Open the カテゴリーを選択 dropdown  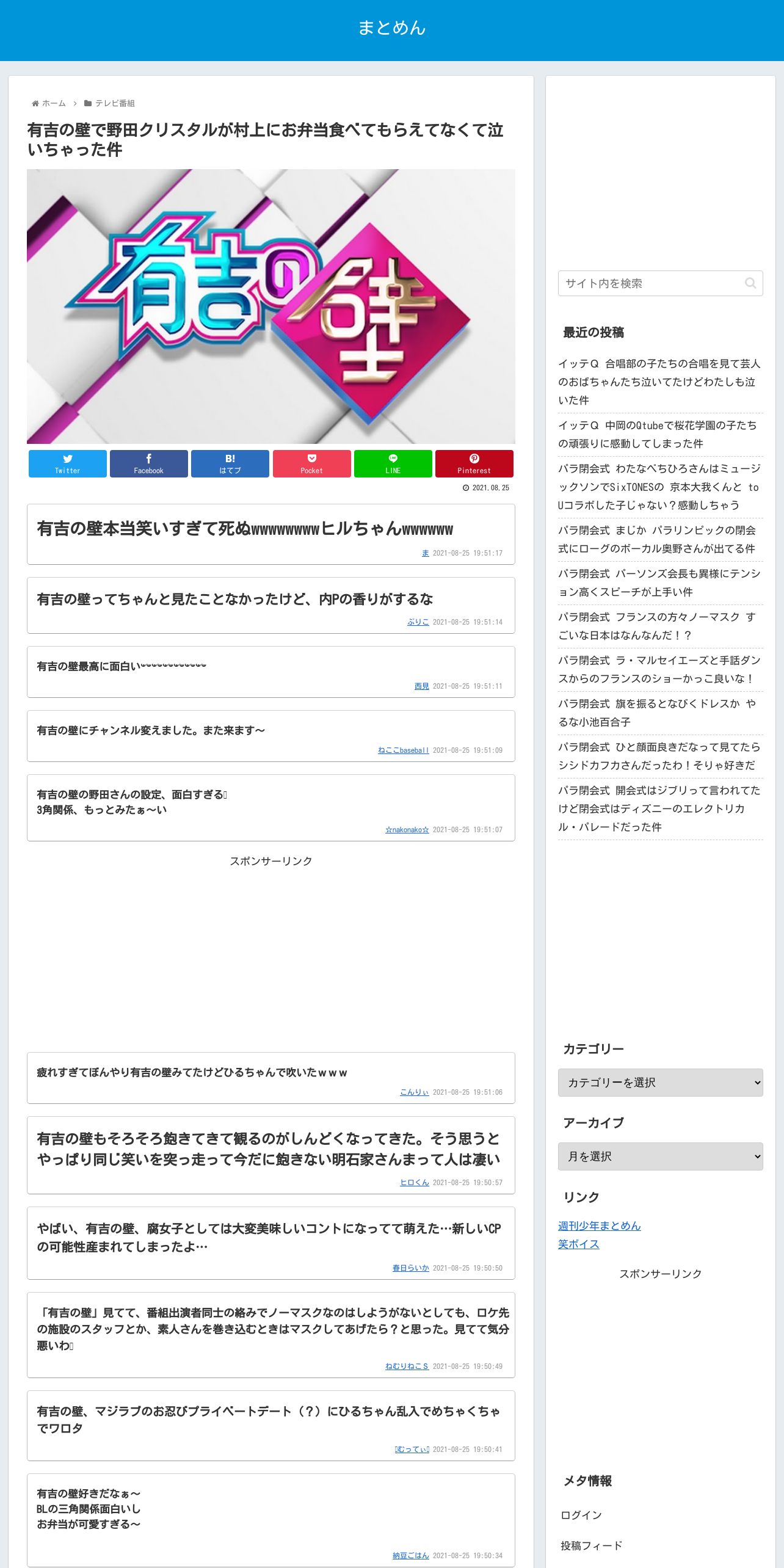(x=661, y=1083)
